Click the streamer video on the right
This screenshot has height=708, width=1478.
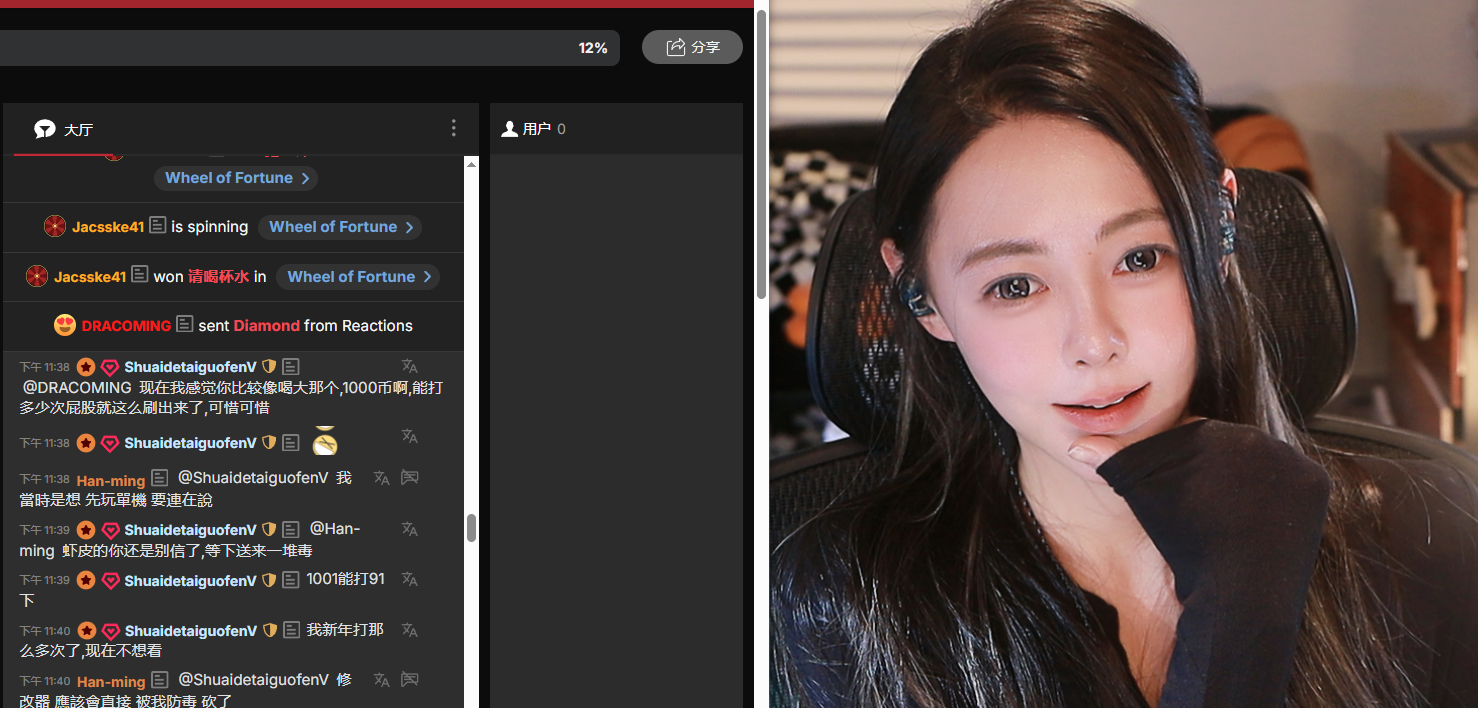point(1122,354)
